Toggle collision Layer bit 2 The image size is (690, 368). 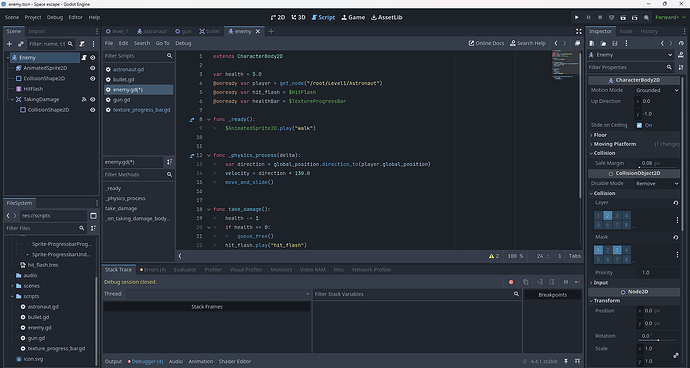608,216
